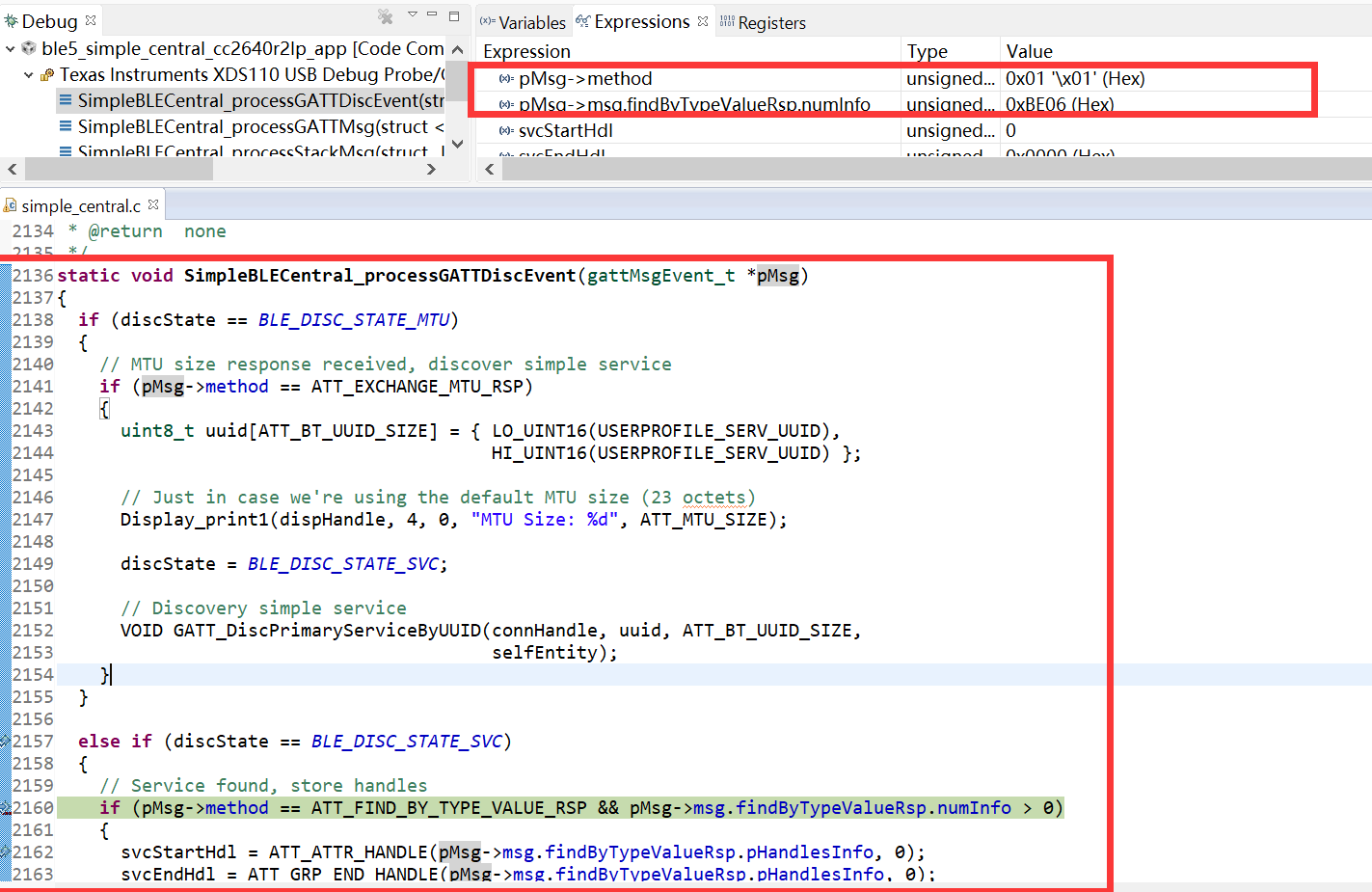Select the svcStartHdl expression row

pos(924,130)
